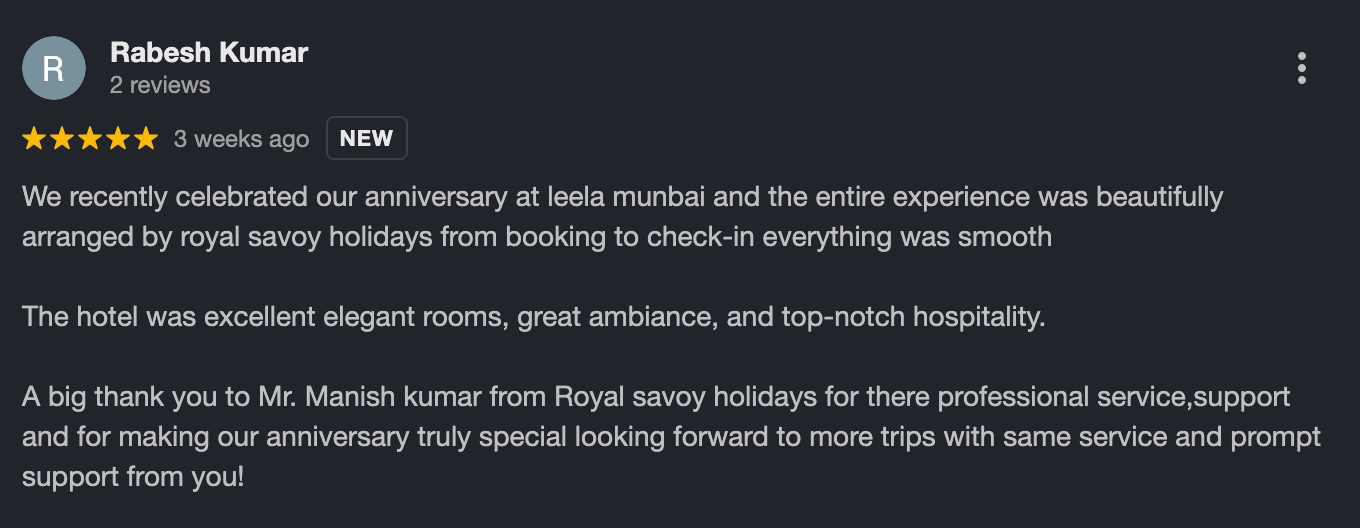The image size is (1360, 528).
Task: Click the '2 reviews' label
Action: [x=160, y=85]
